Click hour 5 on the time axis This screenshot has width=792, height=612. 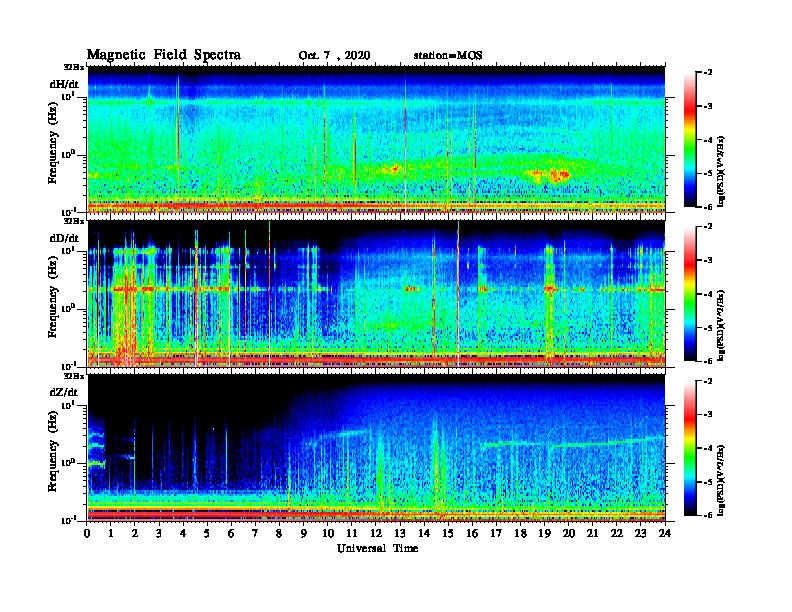tap(207, 533)
